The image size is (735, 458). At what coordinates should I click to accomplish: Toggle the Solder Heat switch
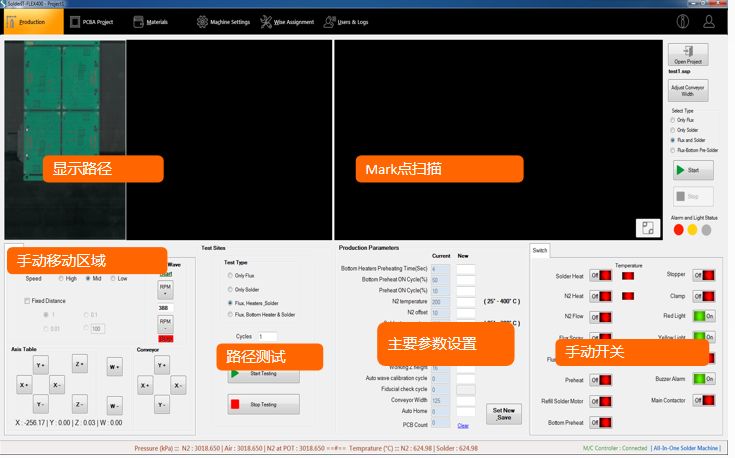click(598, 275)
